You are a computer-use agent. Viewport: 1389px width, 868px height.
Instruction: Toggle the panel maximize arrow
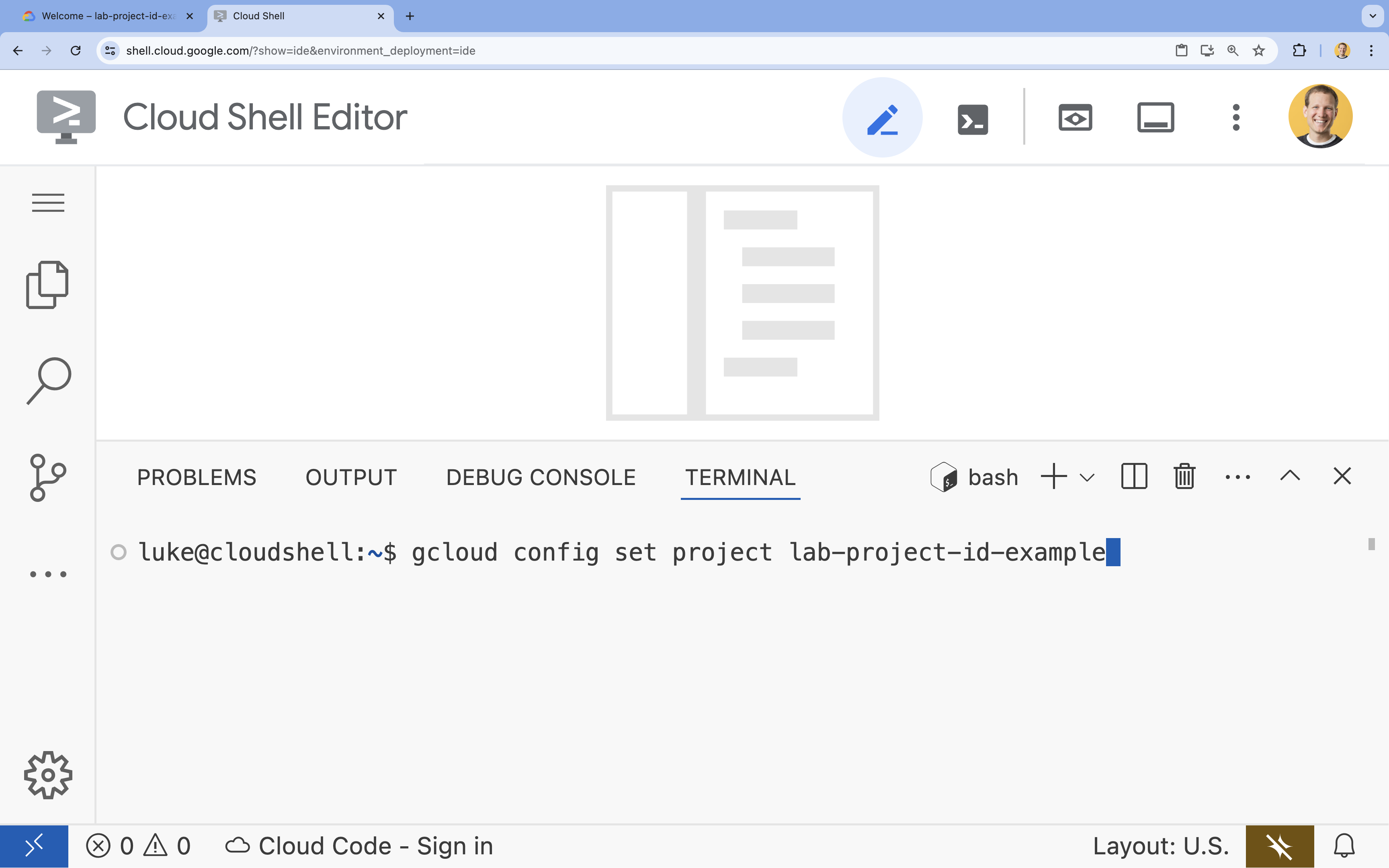[1290, 476]
